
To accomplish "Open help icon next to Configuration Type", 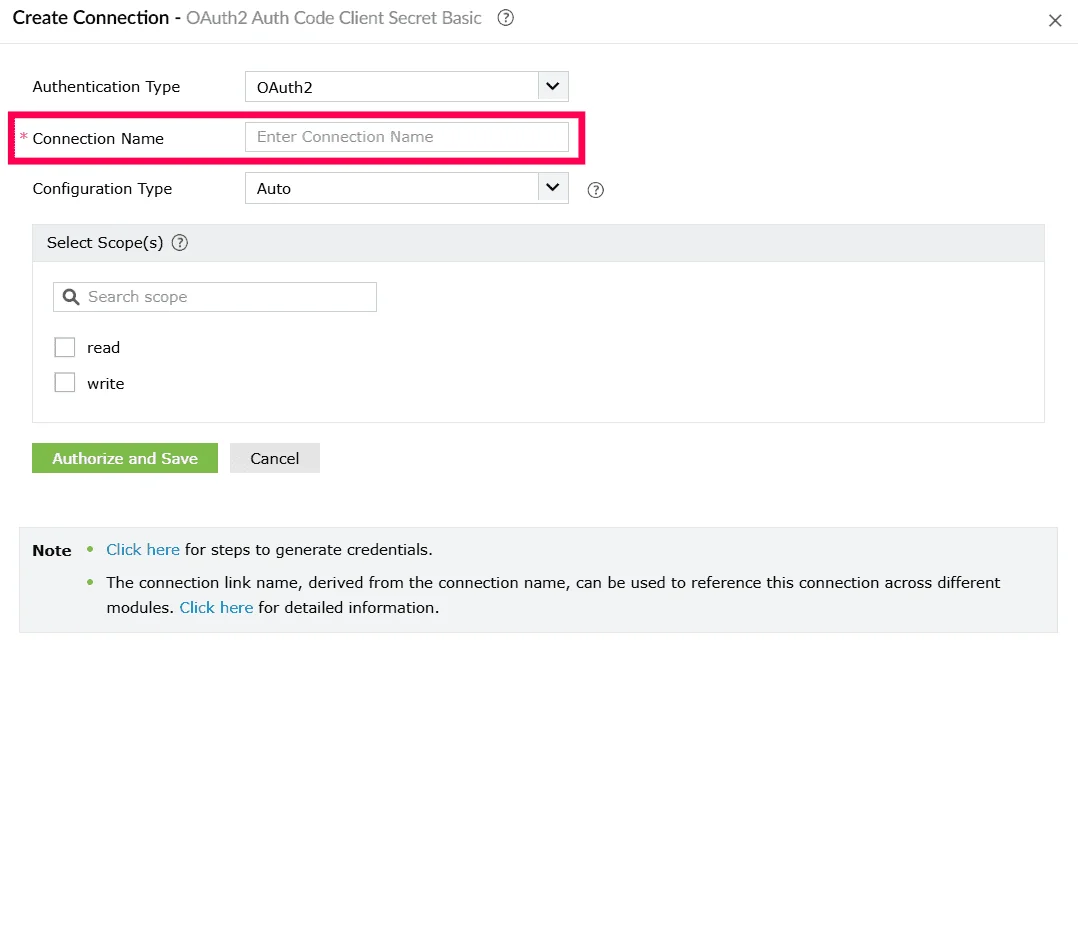I will click(595, 190).
